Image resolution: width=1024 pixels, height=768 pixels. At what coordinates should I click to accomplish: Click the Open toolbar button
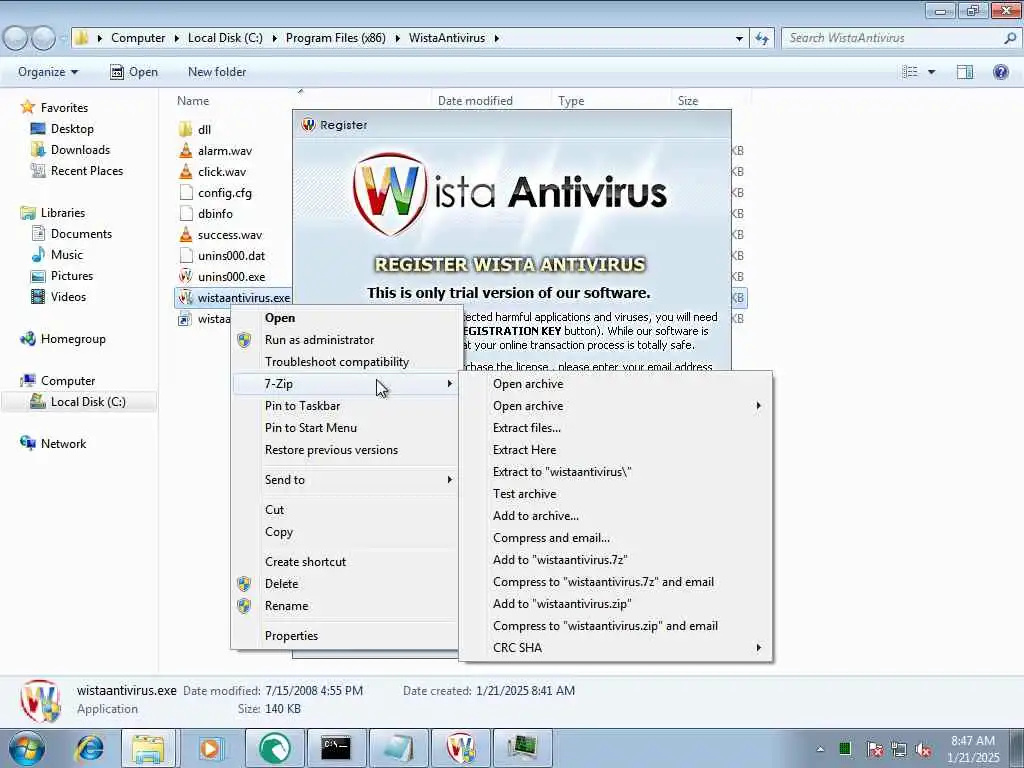[x=134, y=72]
